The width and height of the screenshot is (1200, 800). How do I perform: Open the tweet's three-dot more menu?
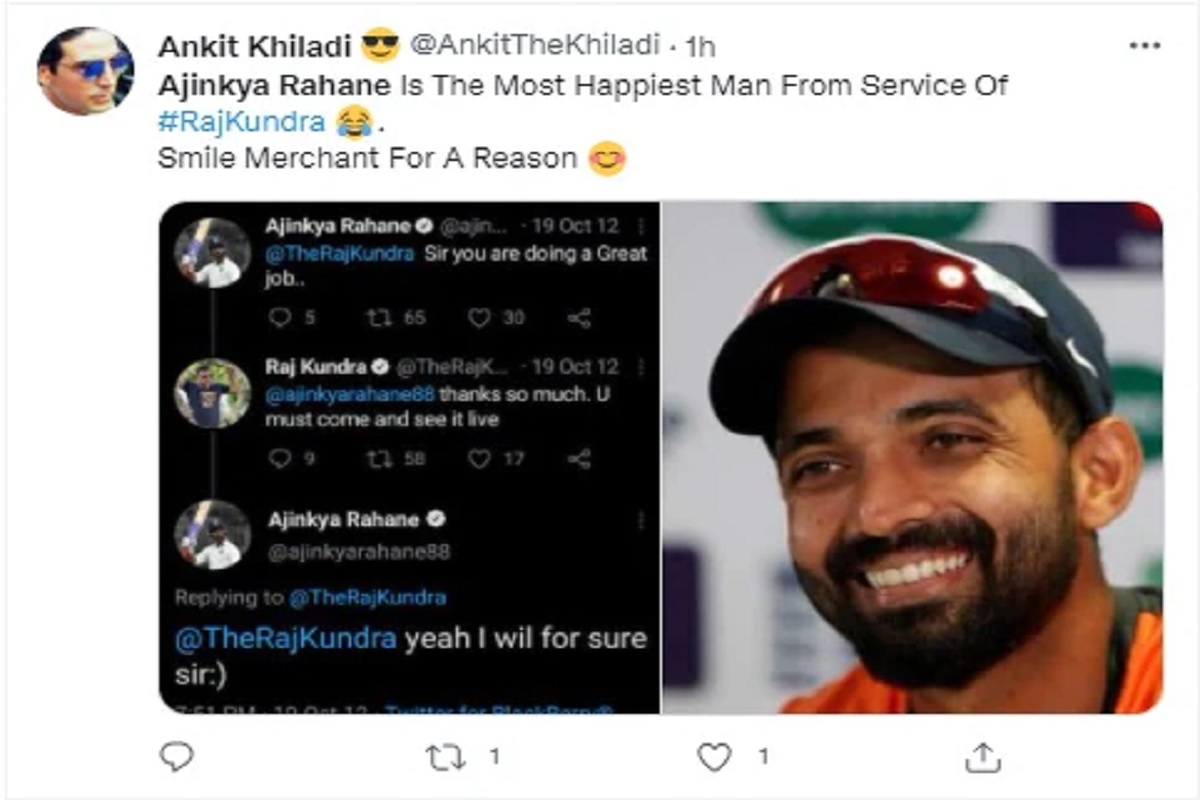[x=1144, y=46]
